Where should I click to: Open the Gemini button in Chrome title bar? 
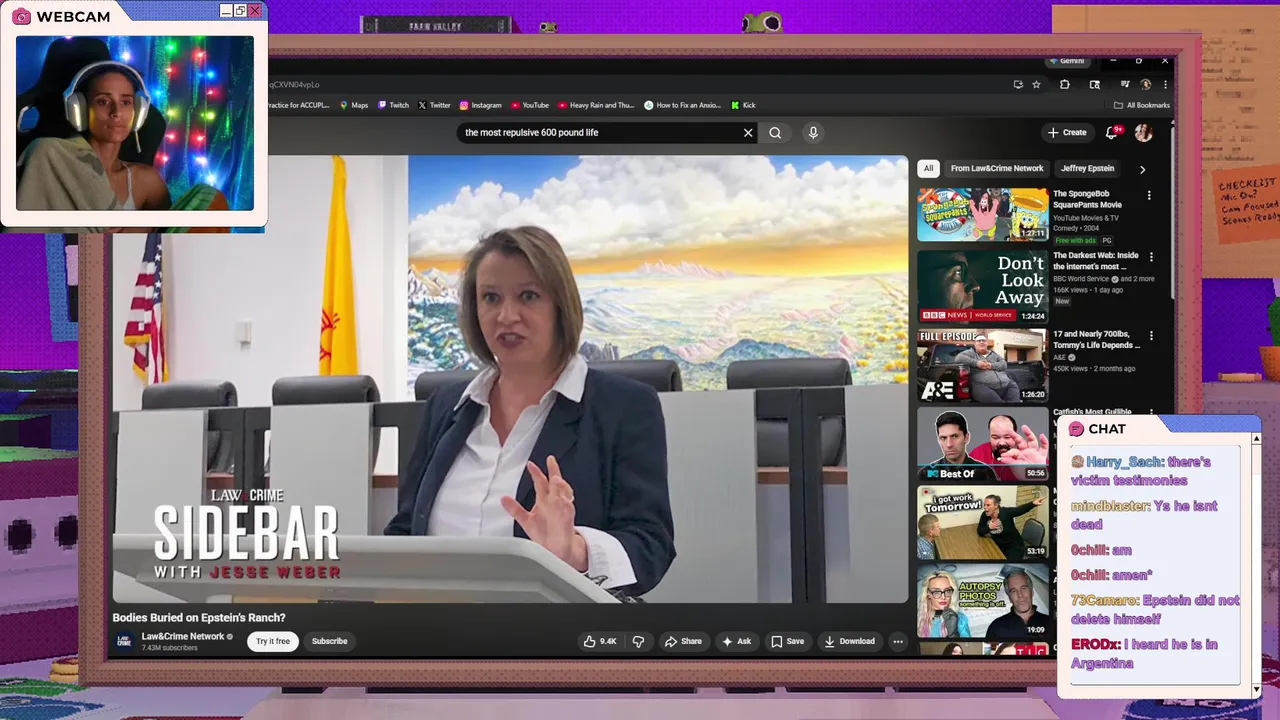[x=1066, y=61]
